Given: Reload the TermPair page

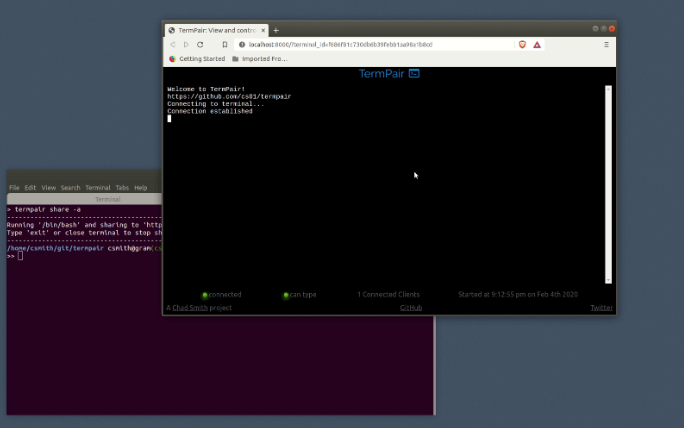Looking at the screenshot, I should (x=200, y=45).
